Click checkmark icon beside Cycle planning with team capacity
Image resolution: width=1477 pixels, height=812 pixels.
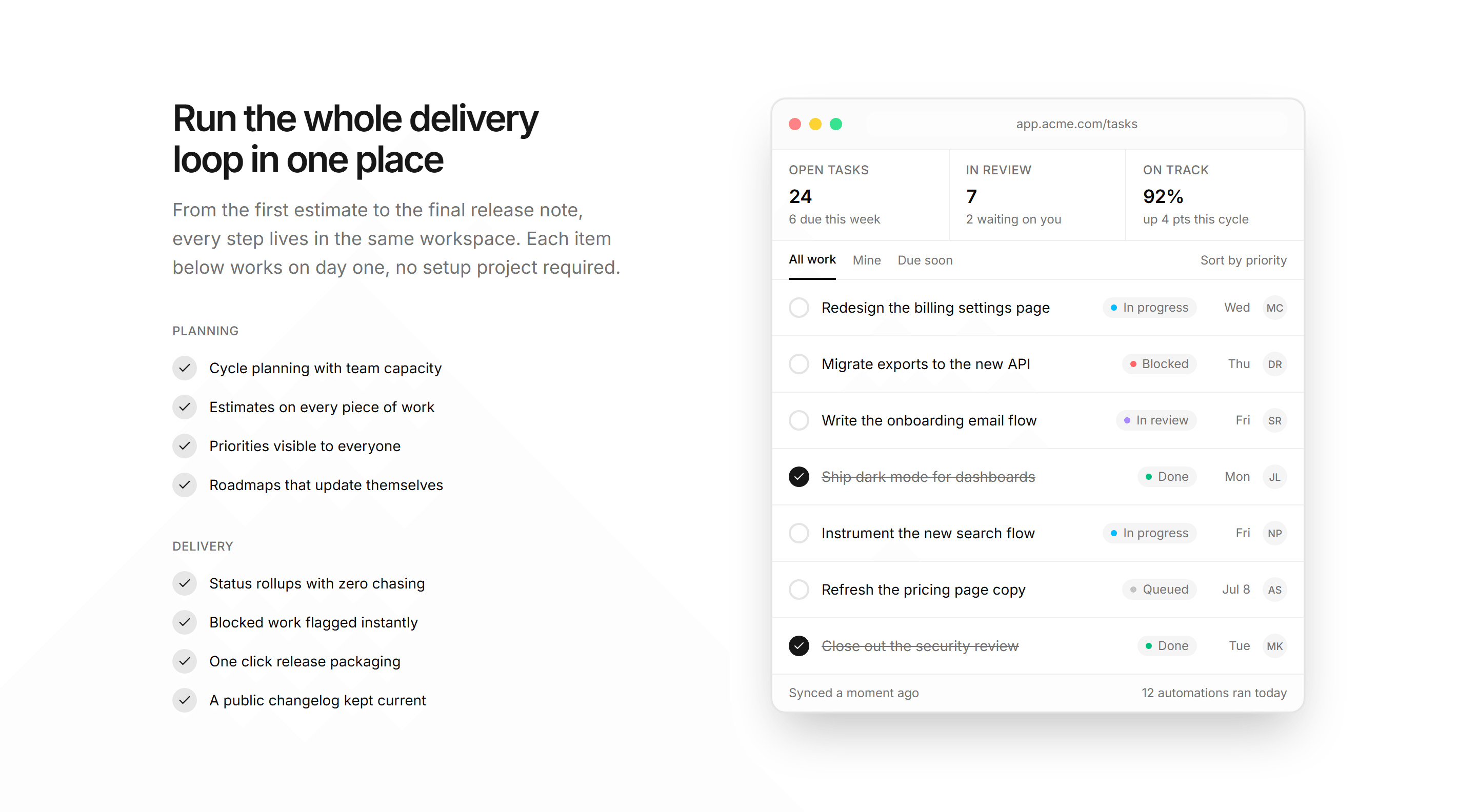click(x=185, y=368)
